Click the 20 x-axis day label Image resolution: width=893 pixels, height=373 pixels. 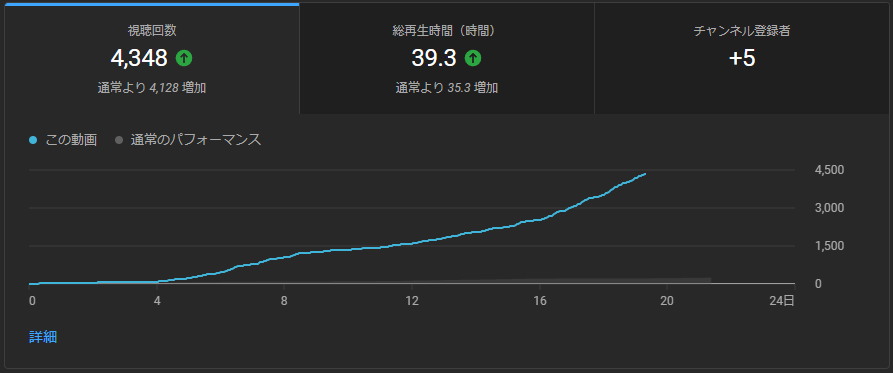[x=667, y=301]
